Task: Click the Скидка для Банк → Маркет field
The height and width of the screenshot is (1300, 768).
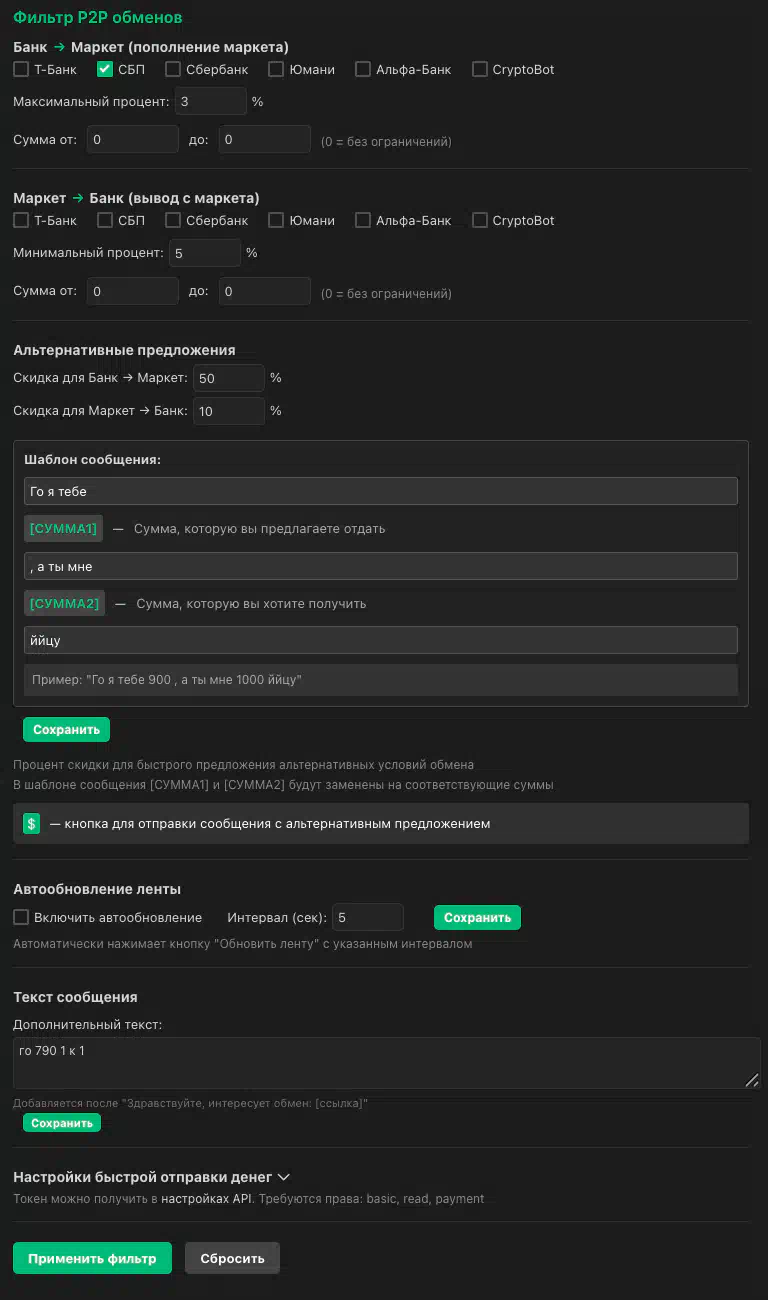Action: (x=228, y=379)
